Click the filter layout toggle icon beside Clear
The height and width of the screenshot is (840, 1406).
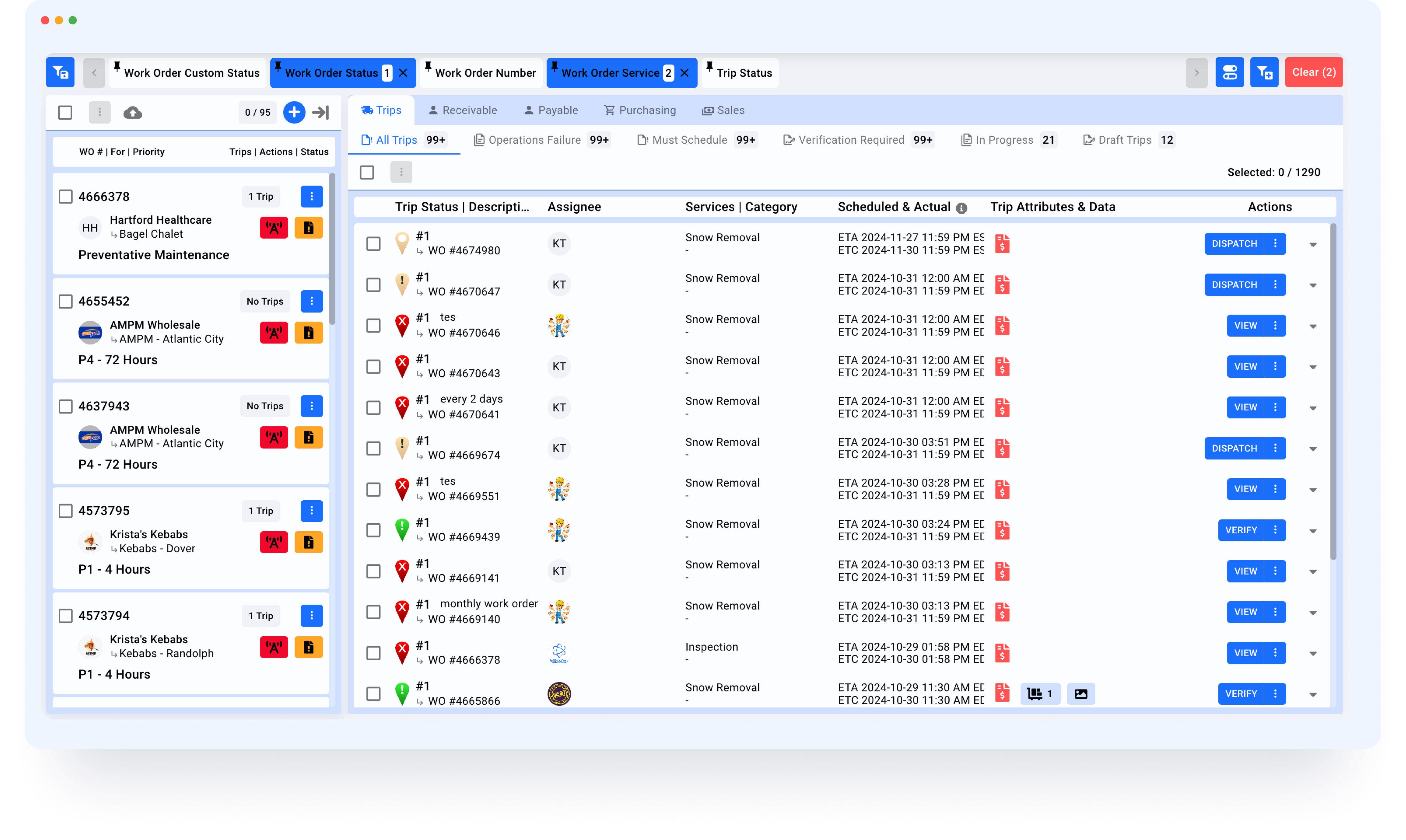tap(1229, 72)
